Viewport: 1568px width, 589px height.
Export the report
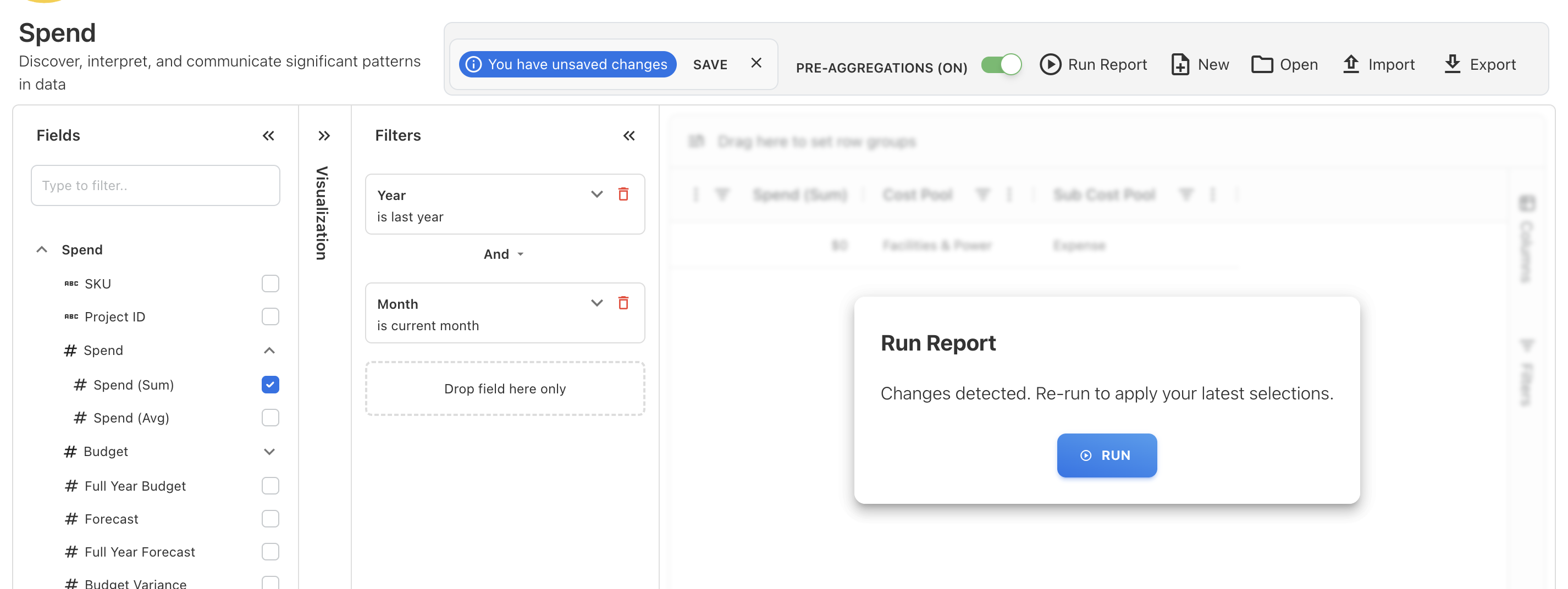pos(1479,64)
